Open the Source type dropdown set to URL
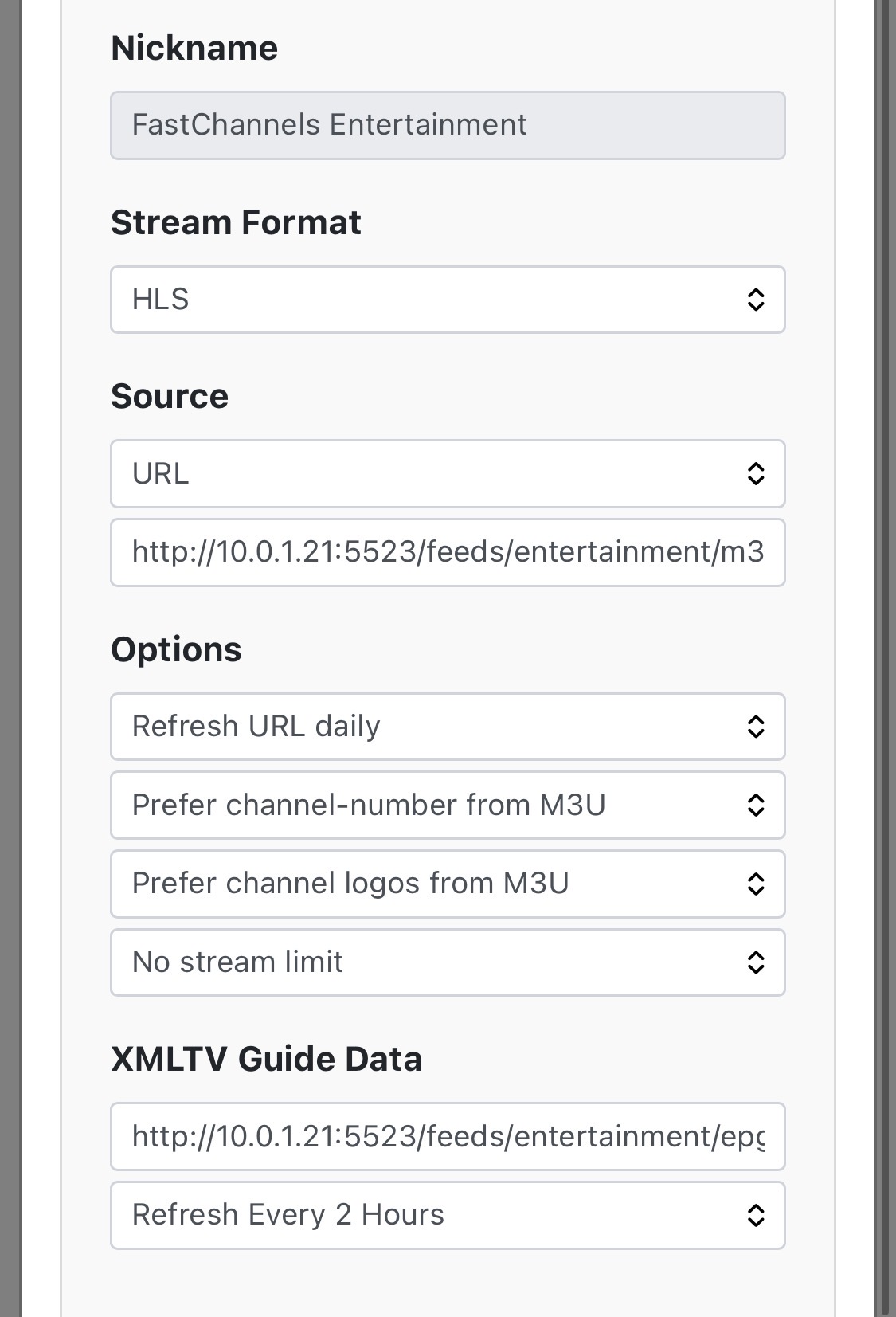The width and height of the screenshot is (896, 1317). (x=430, y=474)
